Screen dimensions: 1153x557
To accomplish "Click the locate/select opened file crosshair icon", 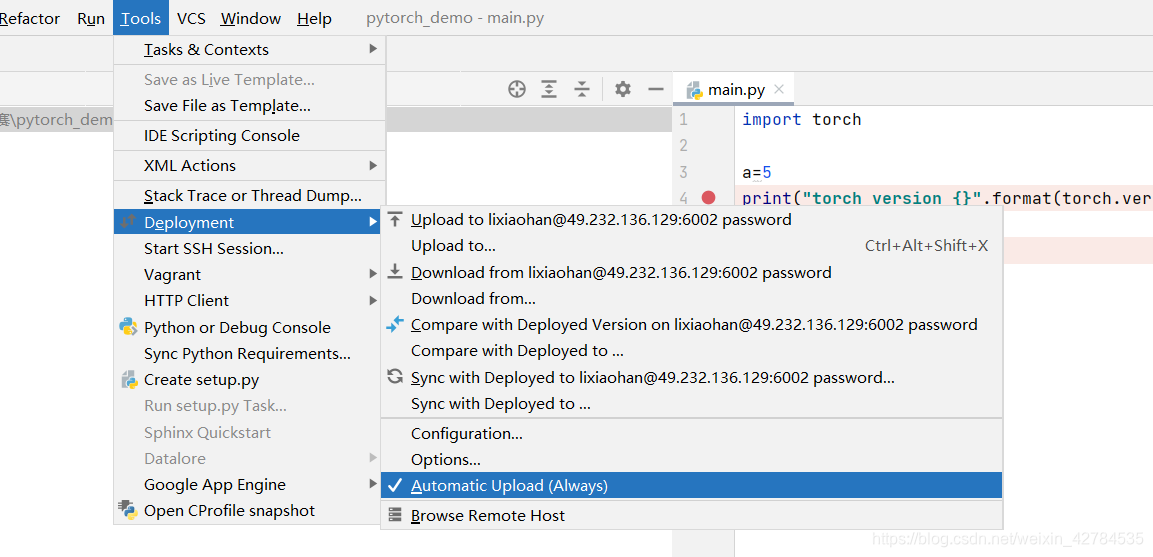I will click(517, 90).
